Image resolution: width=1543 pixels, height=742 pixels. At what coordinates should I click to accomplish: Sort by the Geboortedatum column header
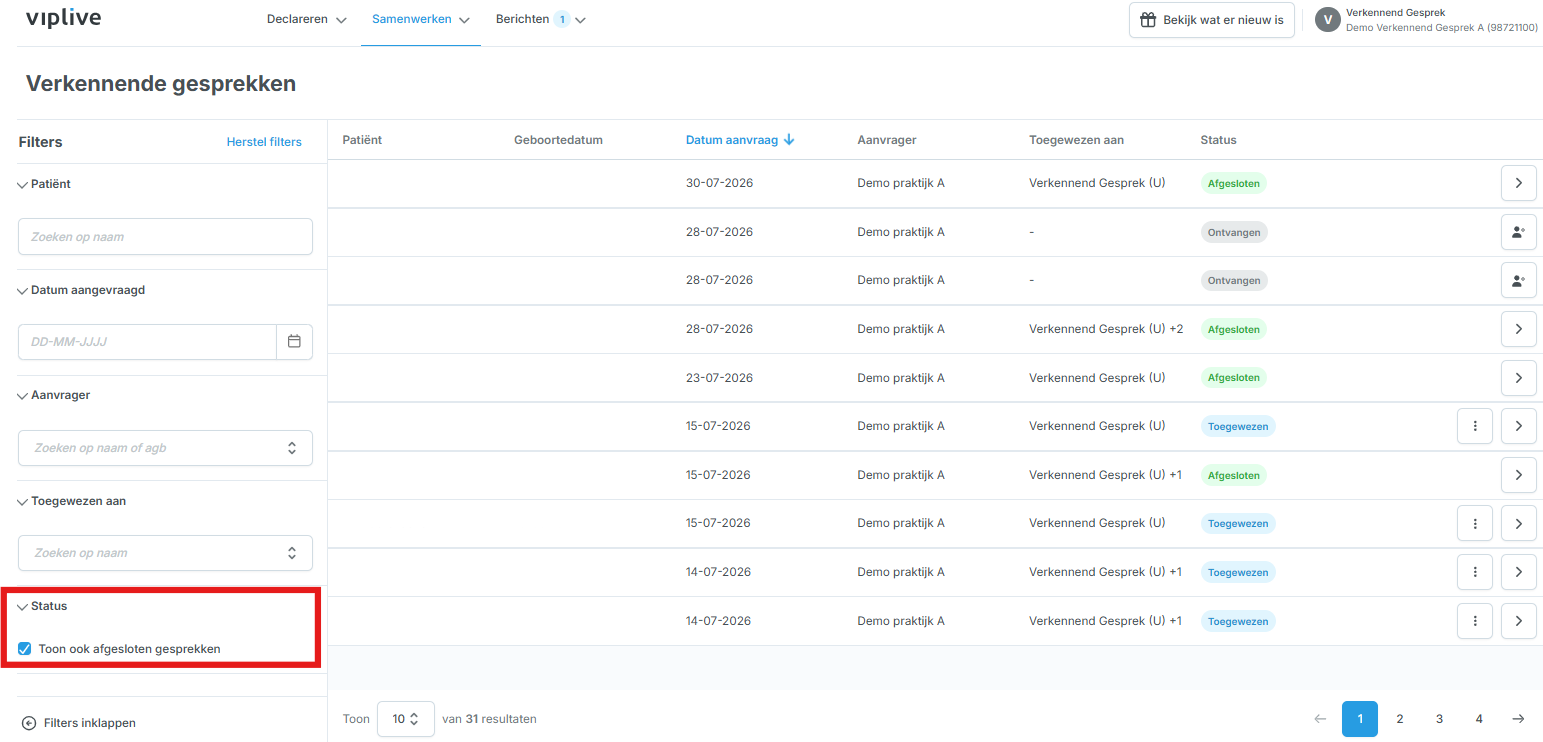tap(558, 140)
